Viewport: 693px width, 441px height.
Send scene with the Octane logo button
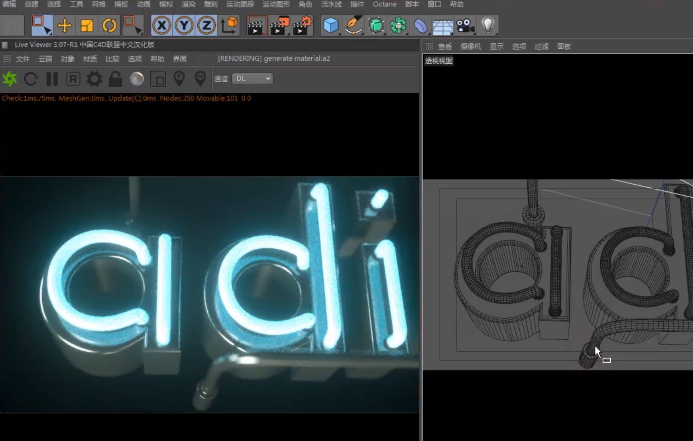tap(9, 79)
